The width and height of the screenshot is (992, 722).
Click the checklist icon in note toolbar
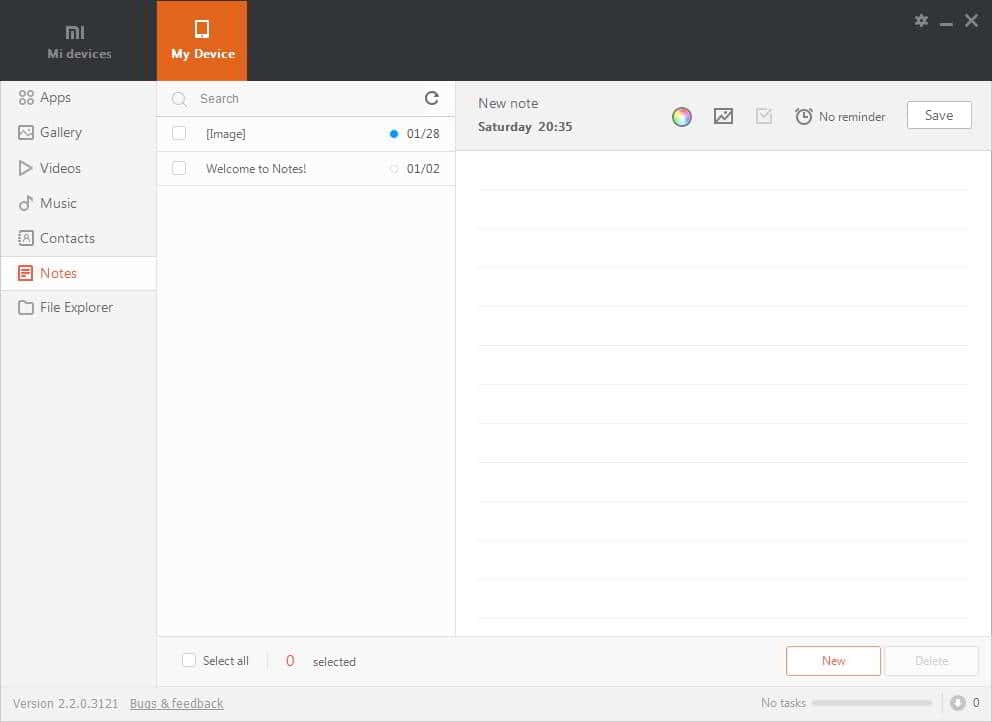[x=764, y=116]
